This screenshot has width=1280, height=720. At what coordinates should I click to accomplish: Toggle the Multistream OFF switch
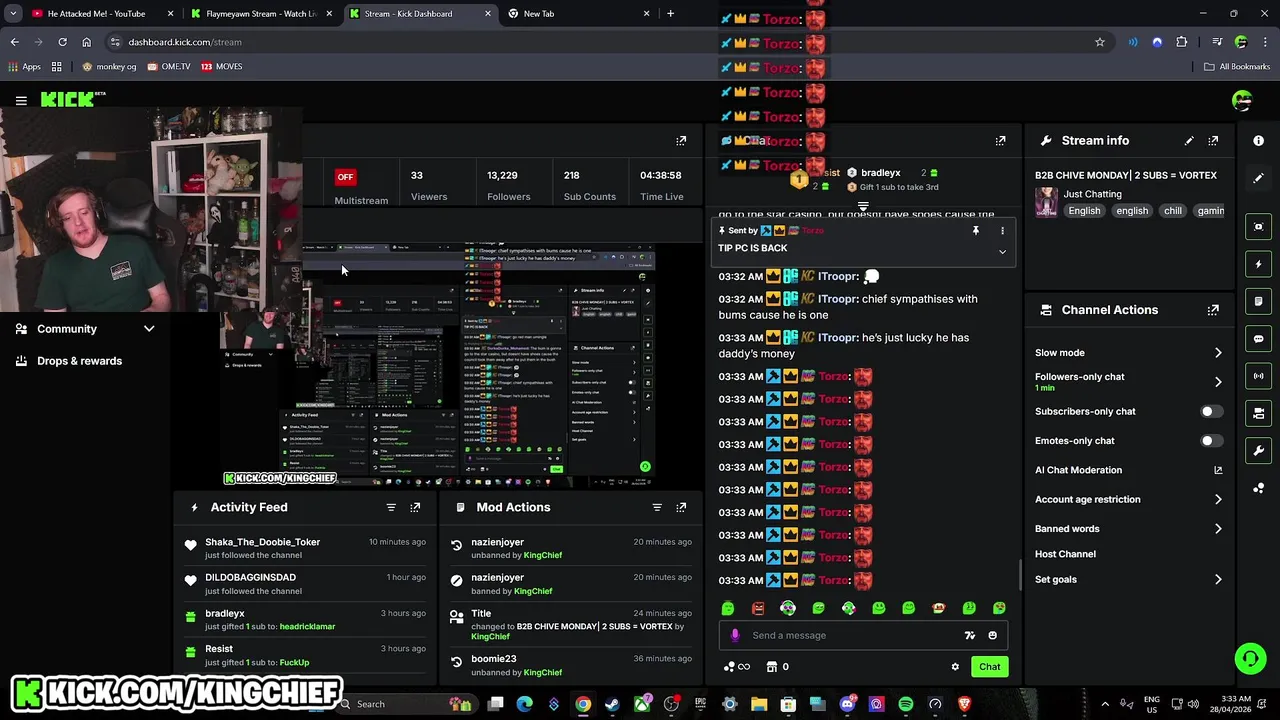pos(345,177)
